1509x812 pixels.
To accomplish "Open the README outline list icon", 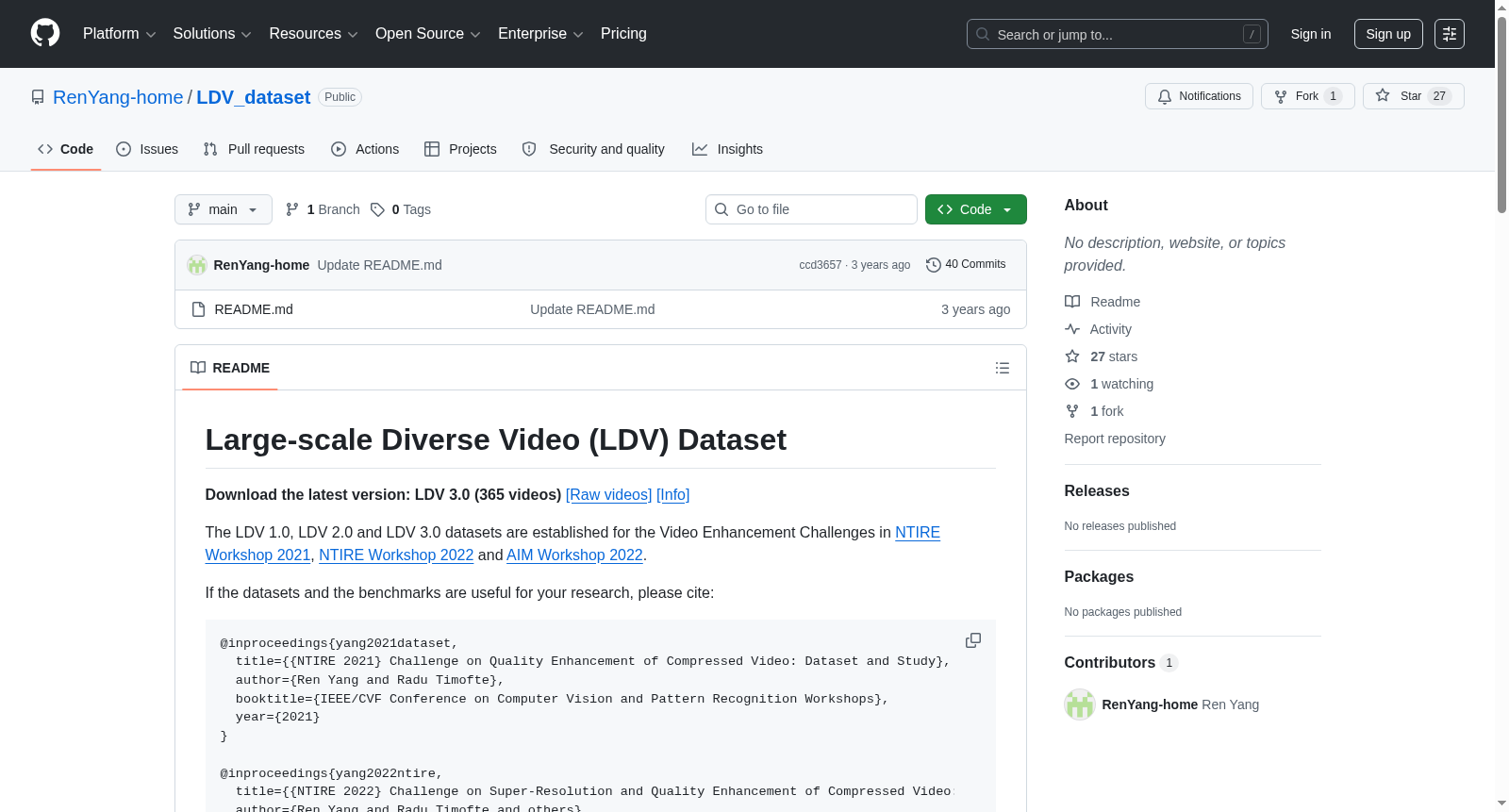I will pos(1003,368).
